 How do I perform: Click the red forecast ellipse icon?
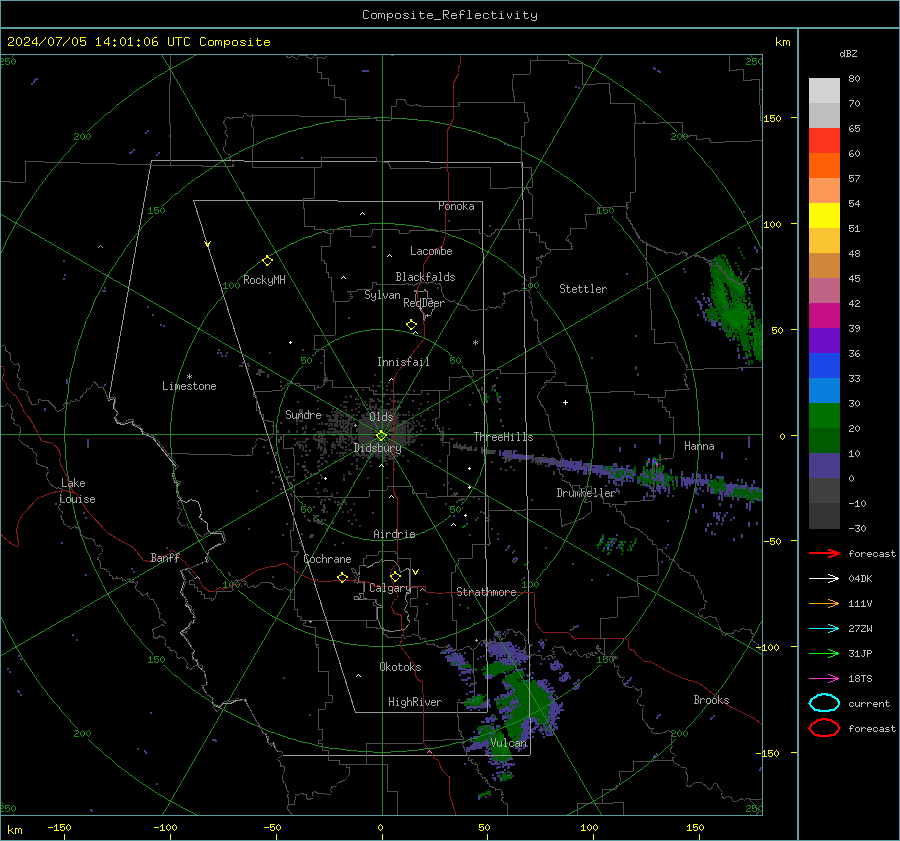(x=824, y=728)
